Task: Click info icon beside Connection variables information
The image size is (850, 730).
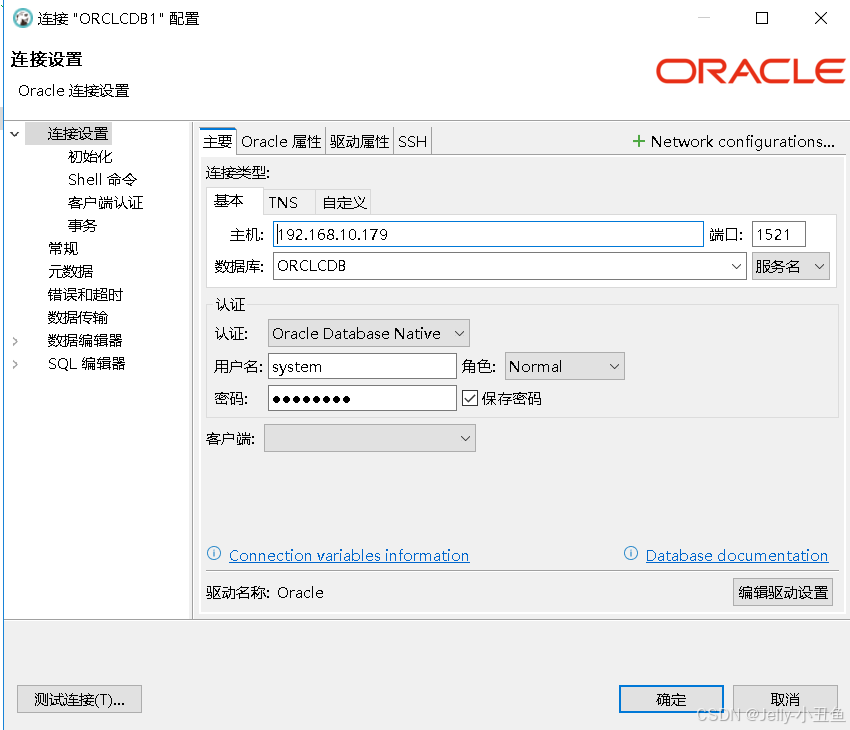Action: (x=214, y=553)
